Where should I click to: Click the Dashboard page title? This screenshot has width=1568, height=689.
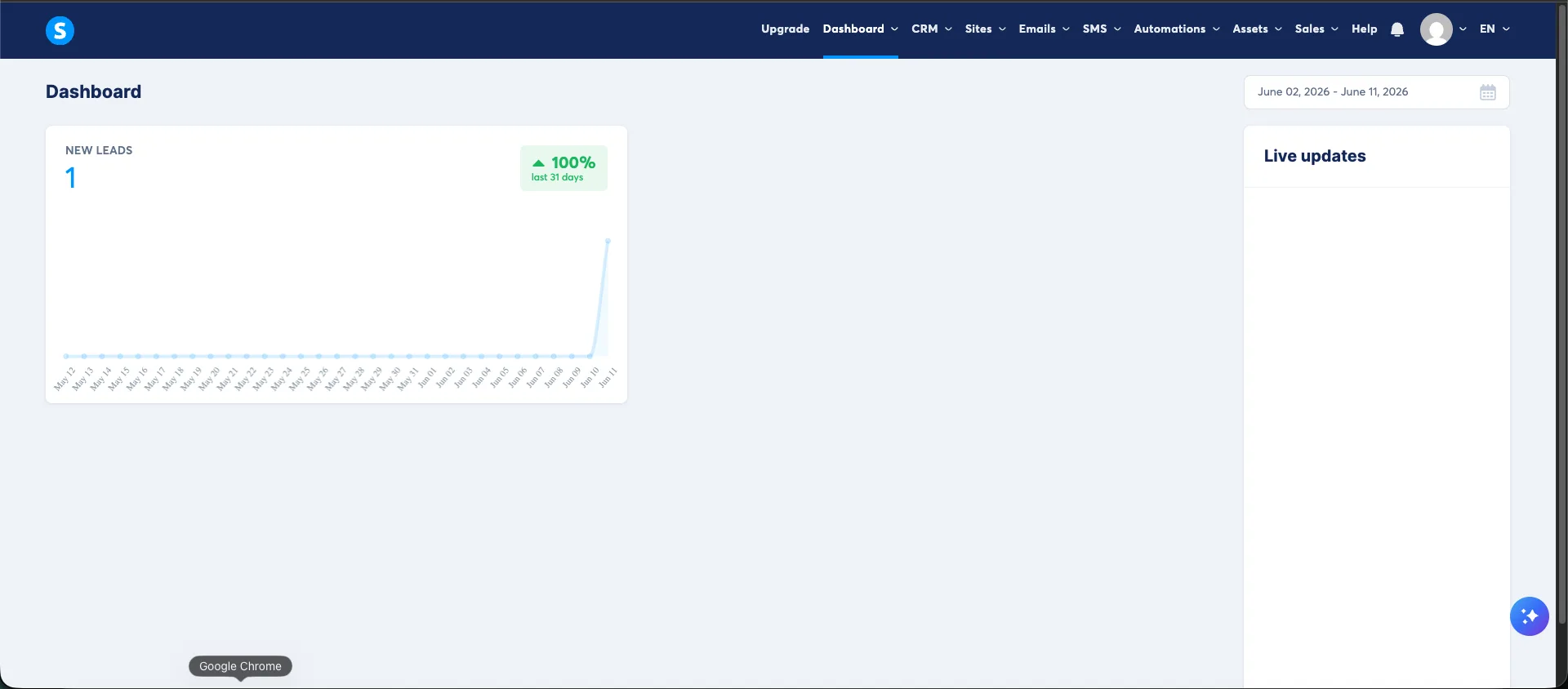point(93,91)
